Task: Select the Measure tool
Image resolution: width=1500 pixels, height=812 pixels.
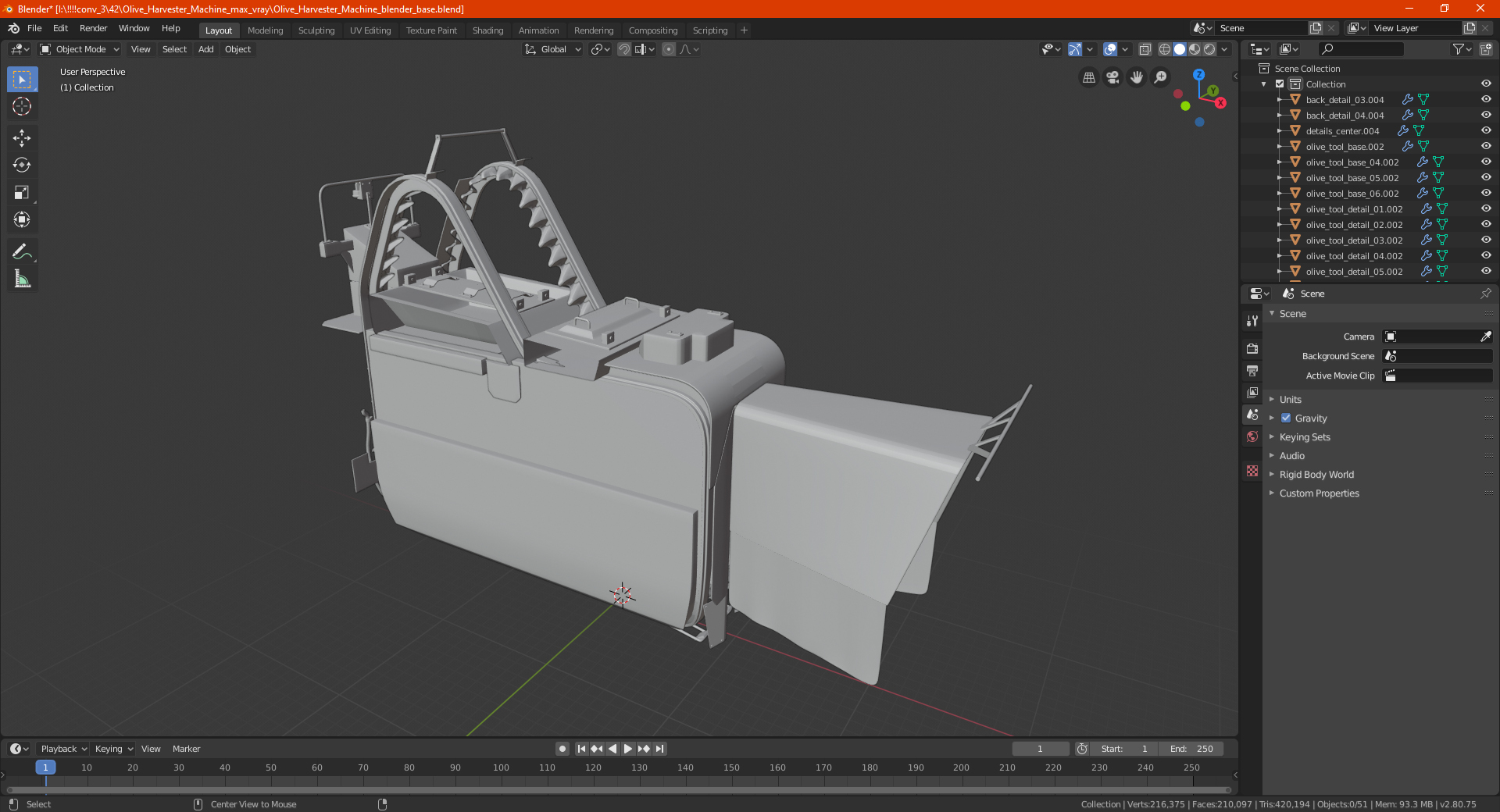Action: tap(22, 279)
